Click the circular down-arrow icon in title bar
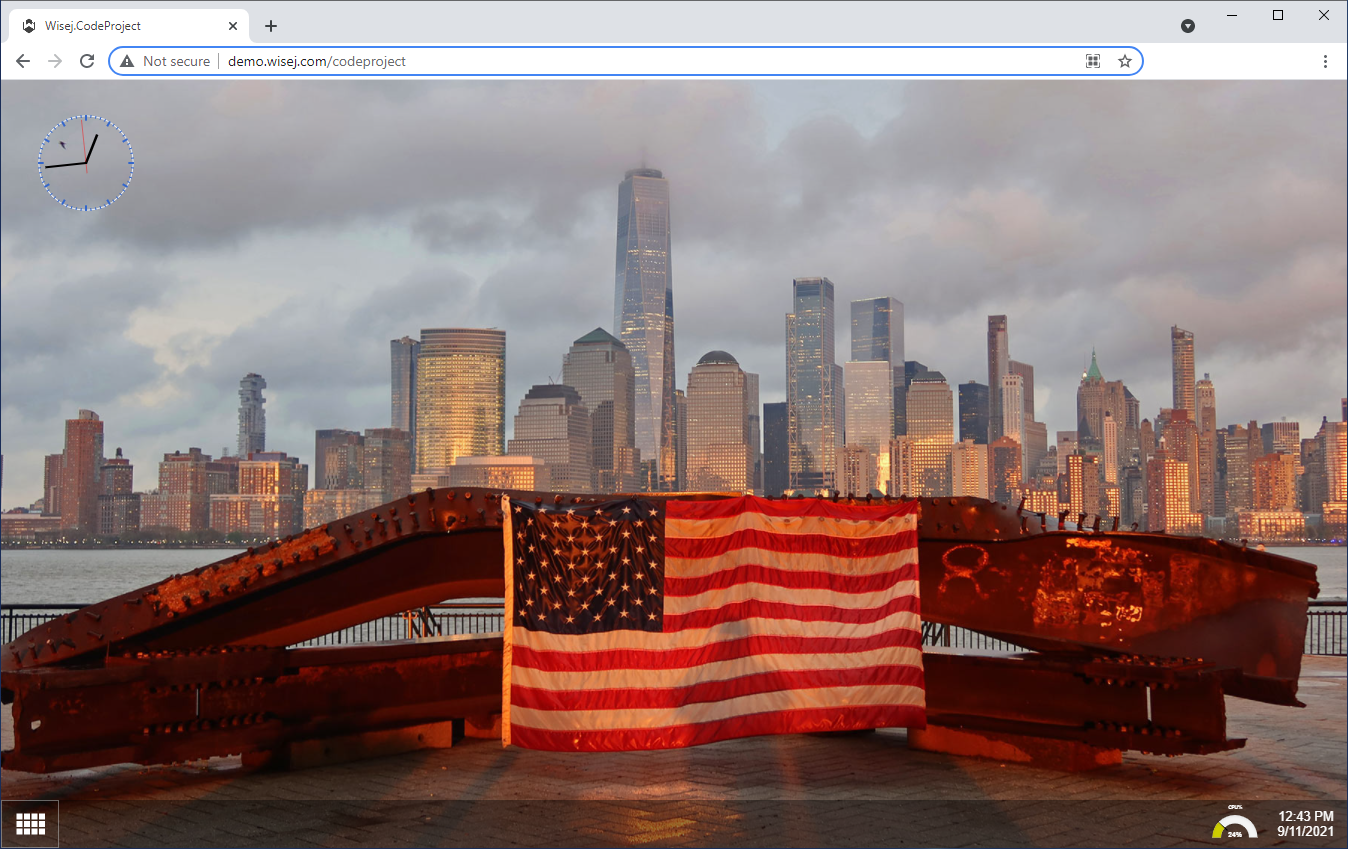Image resolution: width=1348 pixels, height=849 pixels. click(x=1188, y=26)
